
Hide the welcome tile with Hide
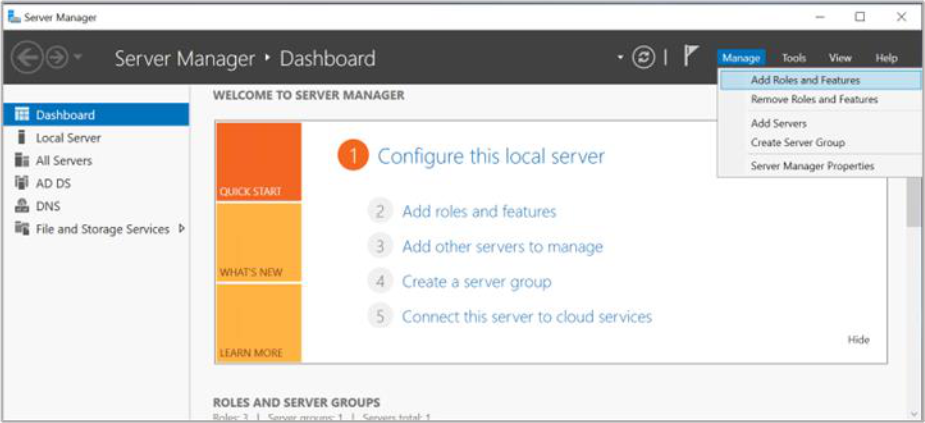click(858, 340)
